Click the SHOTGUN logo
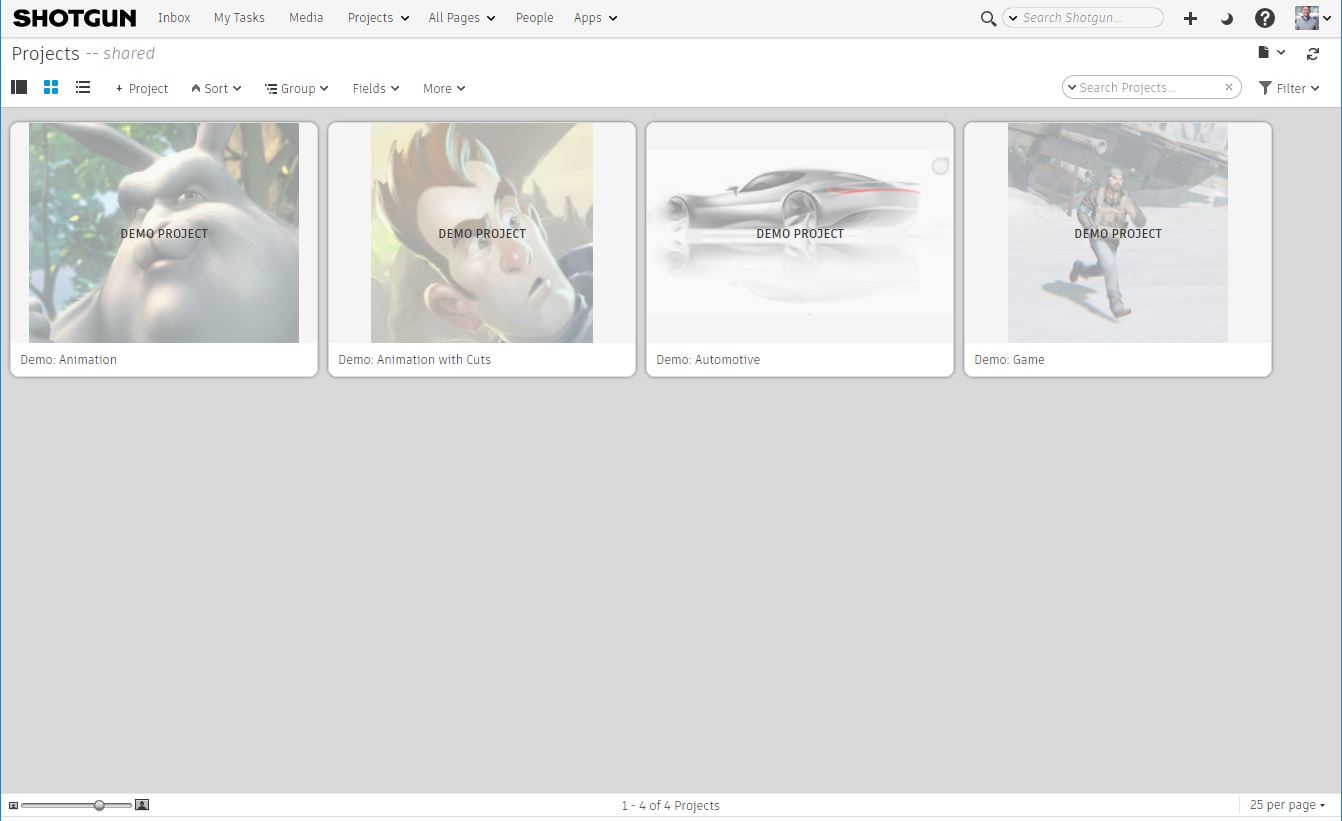The height and width of the screenshot is (821, 1342). tap(74, 18)
